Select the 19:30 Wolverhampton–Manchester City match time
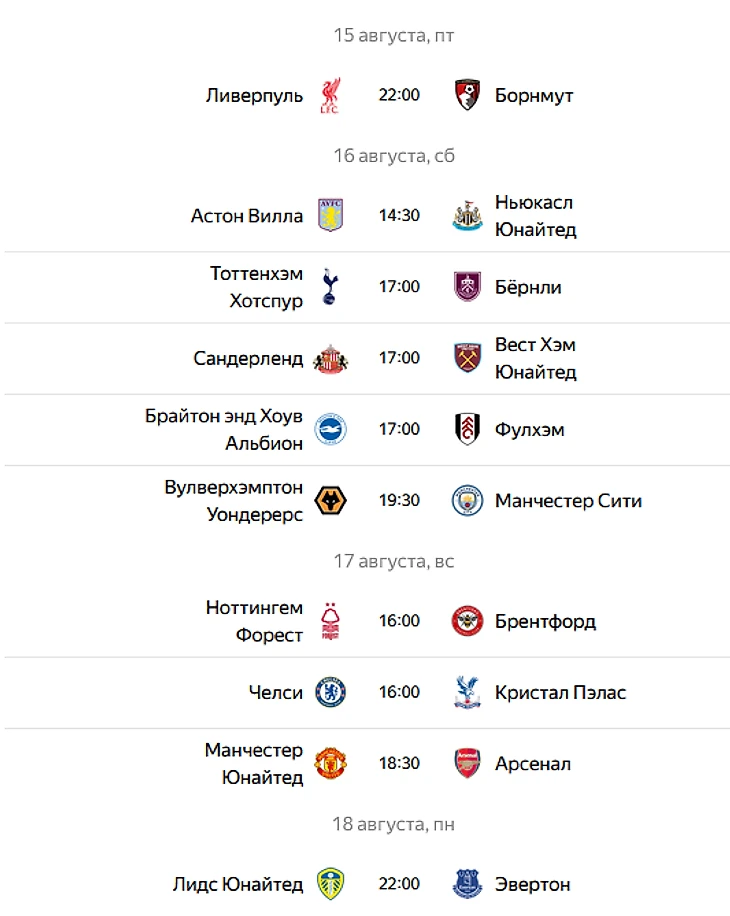 pos(399,501)
